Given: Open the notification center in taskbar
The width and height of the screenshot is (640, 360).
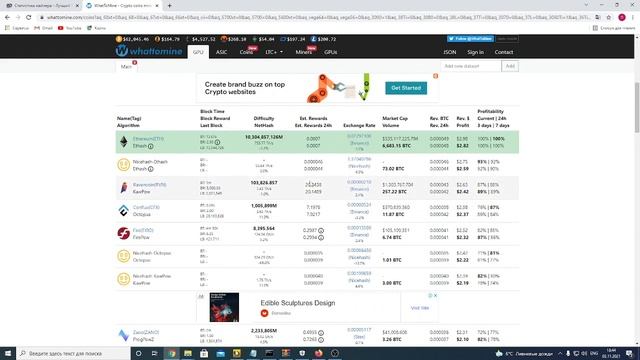Looking at the screenshot, I should coord(630,353).
